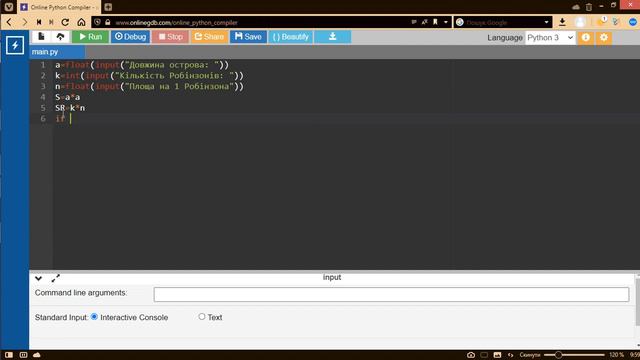Upload a file using cloud upload icon
640x360 pixels.
pos(60,37)
